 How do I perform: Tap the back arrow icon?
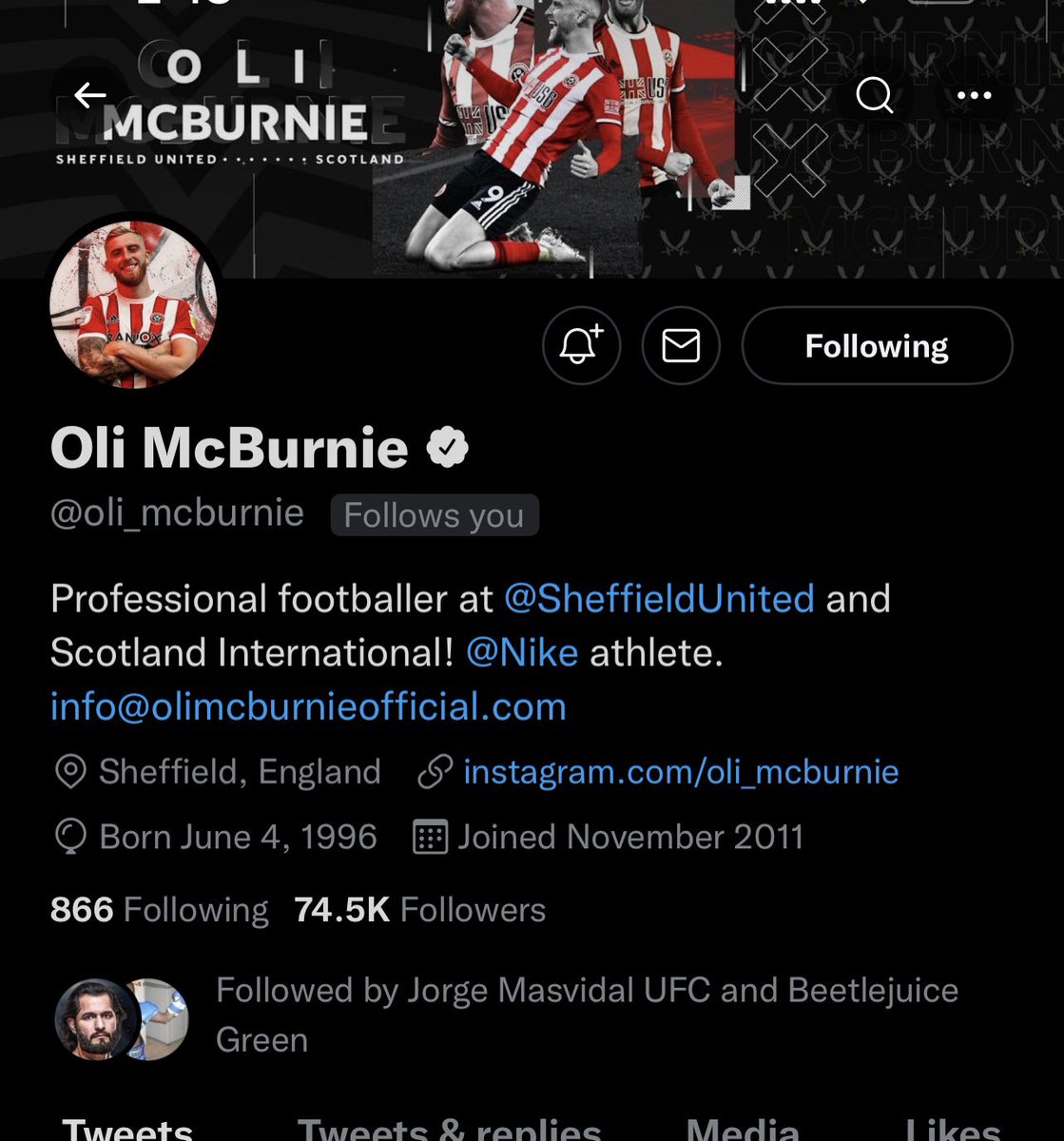pyautogui.click(x=90, y=95)
